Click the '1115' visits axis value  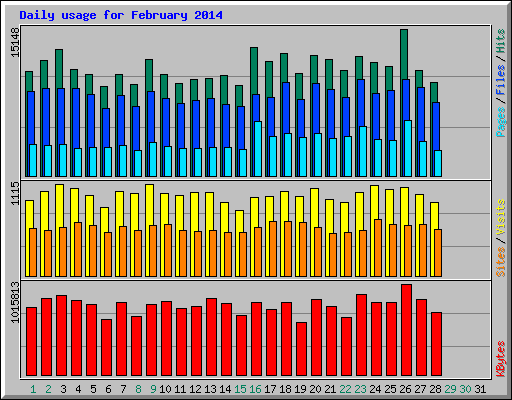[15, 194]
